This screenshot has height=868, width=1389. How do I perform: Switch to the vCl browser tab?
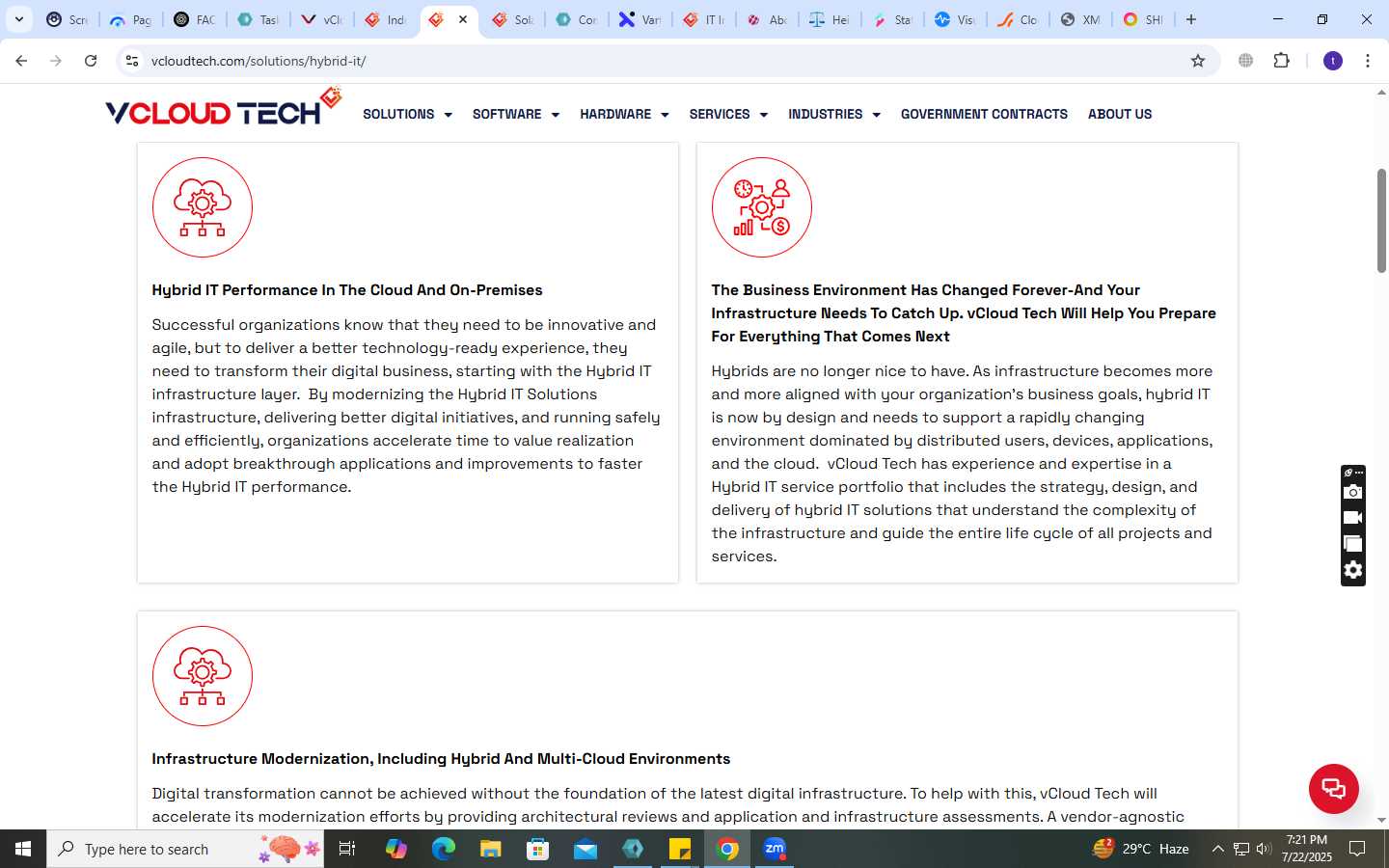[x=321, y=19]
